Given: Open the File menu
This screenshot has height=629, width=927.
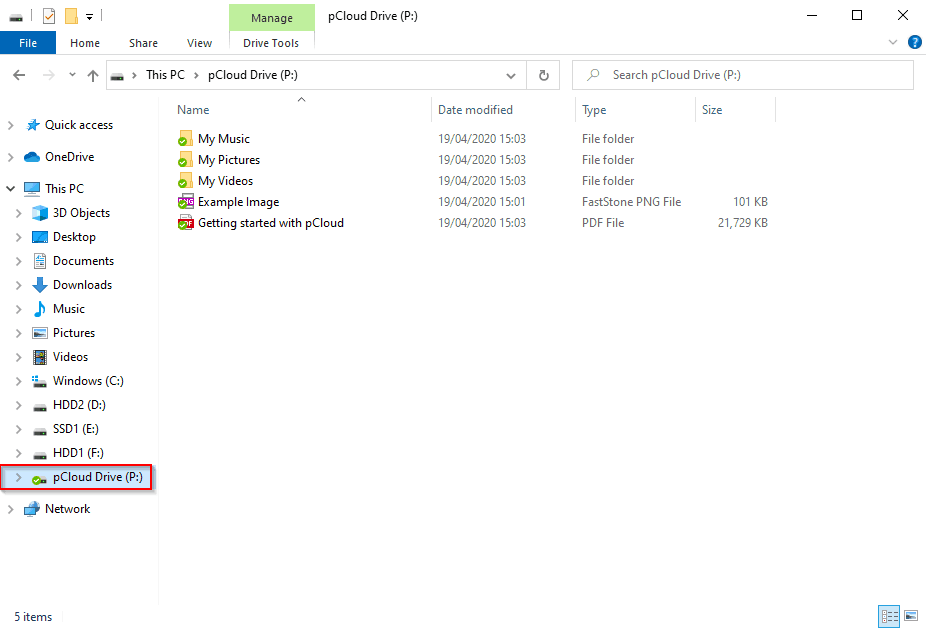Looking at the screenshot, I should pos(28,43).
